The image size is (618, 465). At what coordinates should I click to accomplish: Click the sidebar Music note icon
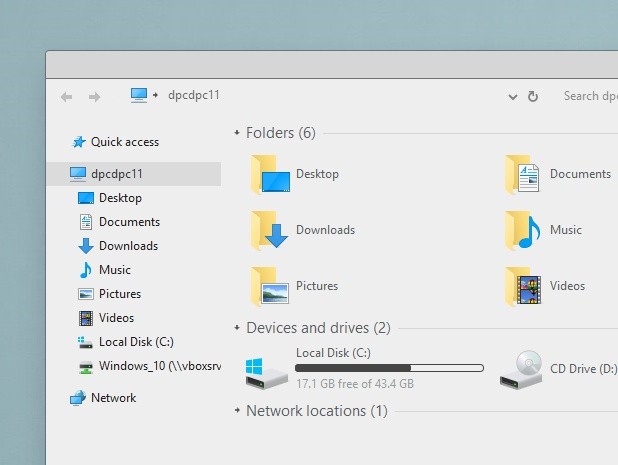[86, 270]
